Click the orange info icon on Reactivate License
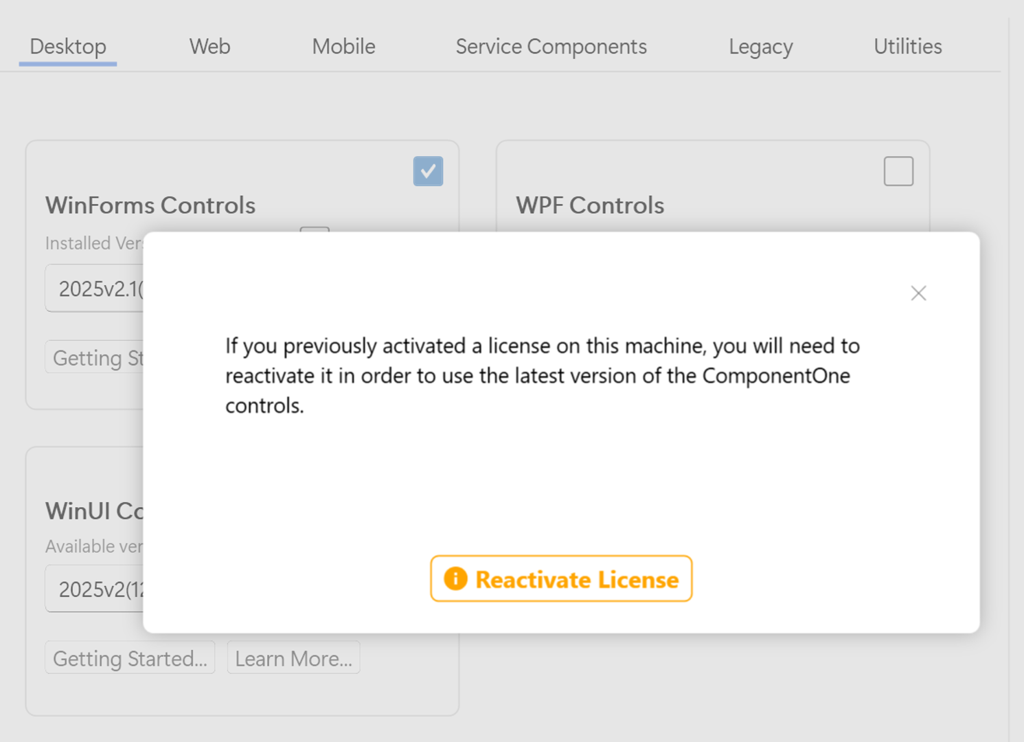The width and height of the screenshot is (1024, 742). pos(455,579)
